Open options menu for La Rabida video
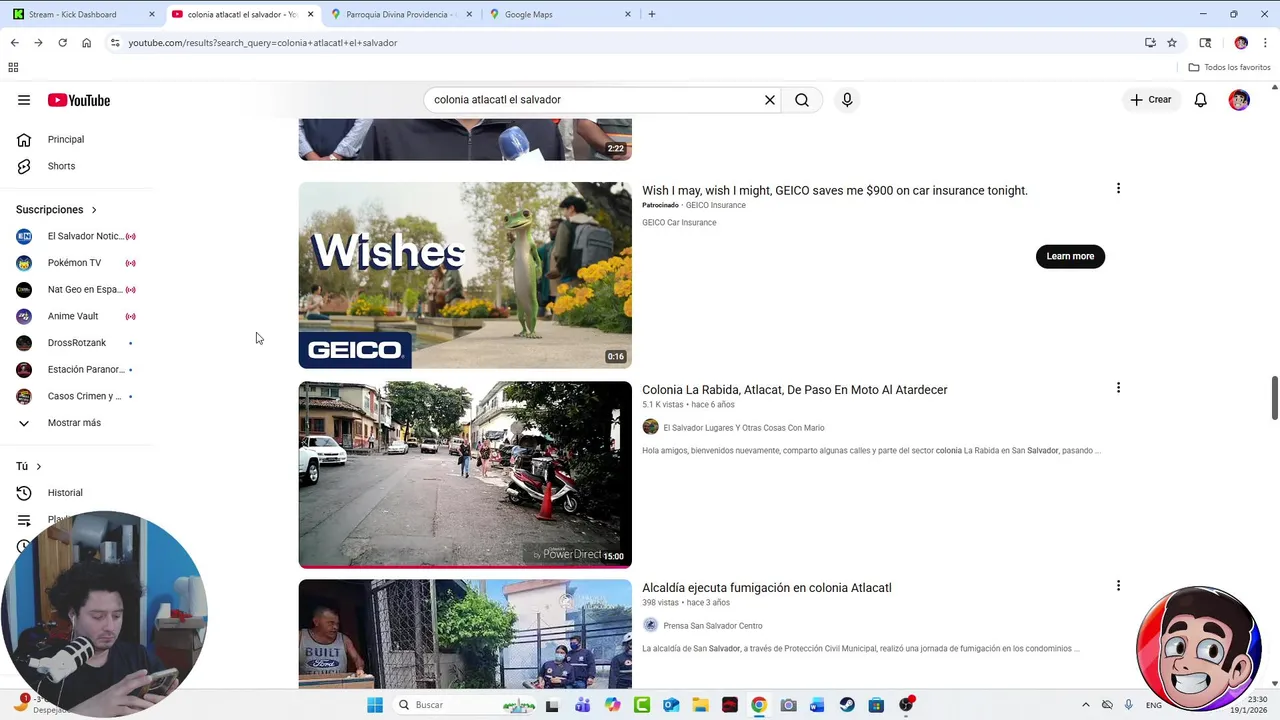The image size is (1280, 720). click(1118, 387)
